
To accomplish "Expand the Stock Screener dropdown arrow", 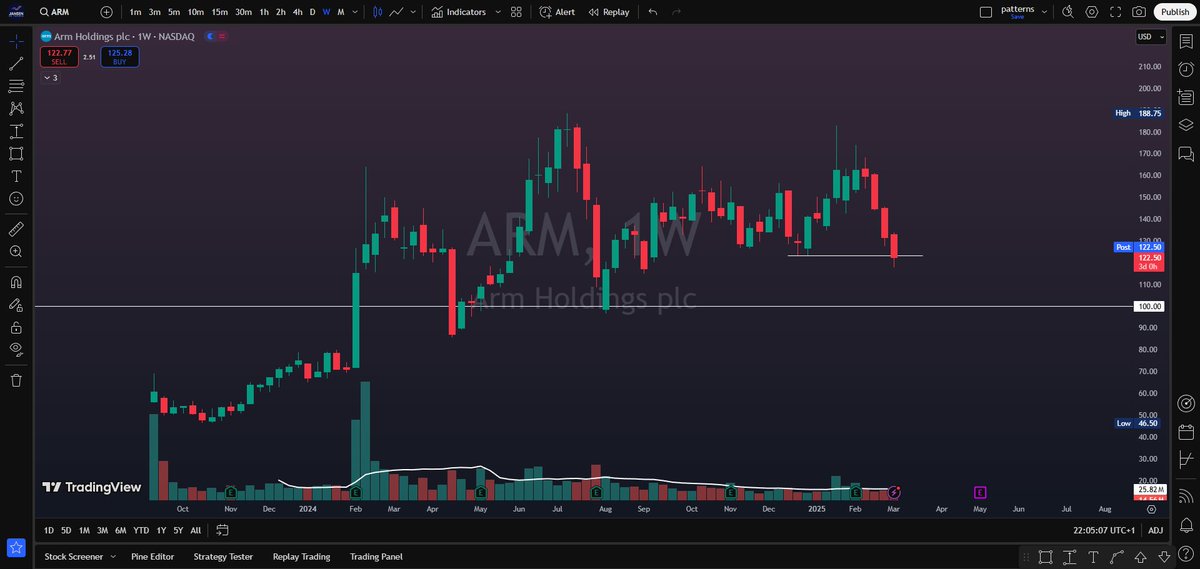I will point(112,556).
